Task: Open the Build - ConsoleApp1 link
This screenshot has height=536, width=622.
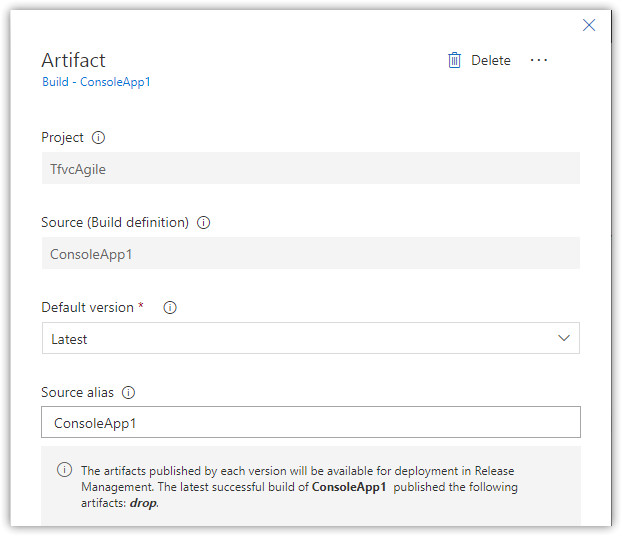Action: (x=96, y=82)
